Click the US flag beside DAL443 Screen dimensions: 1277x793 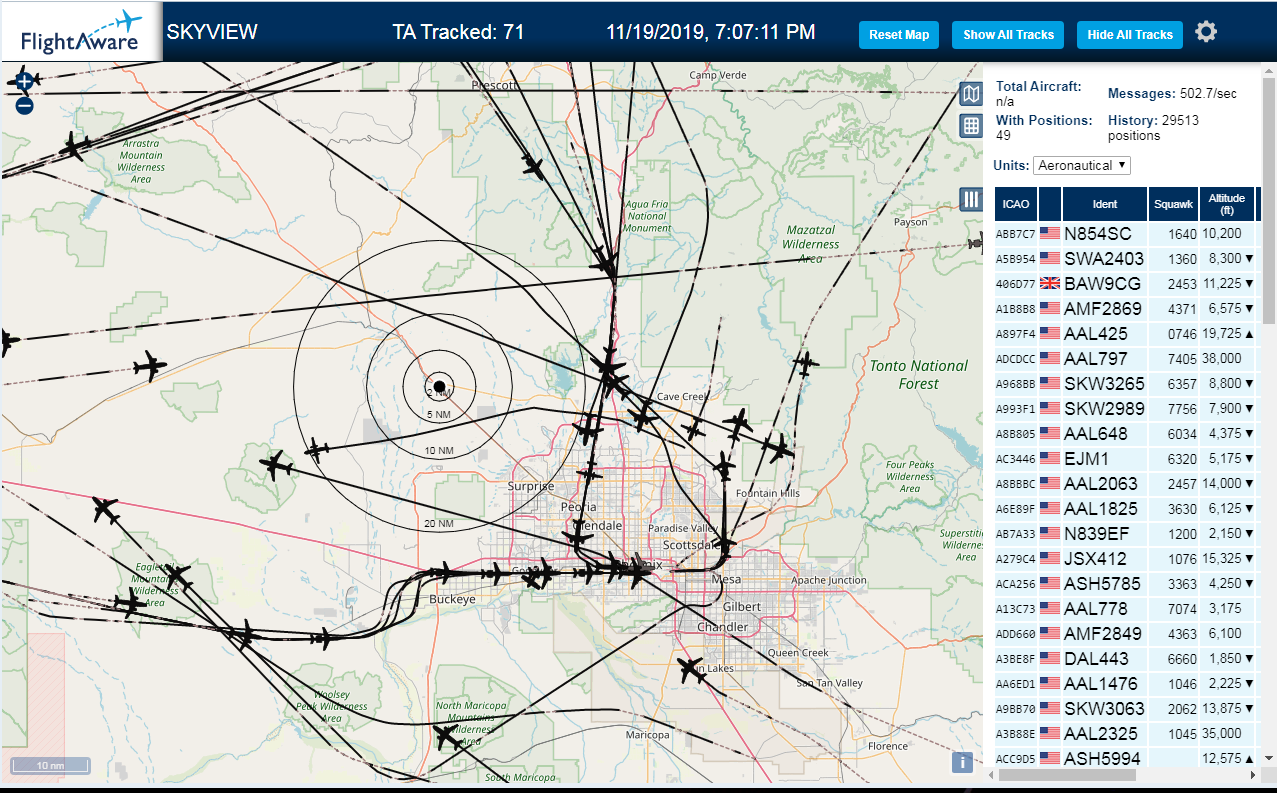[1050, 658]
